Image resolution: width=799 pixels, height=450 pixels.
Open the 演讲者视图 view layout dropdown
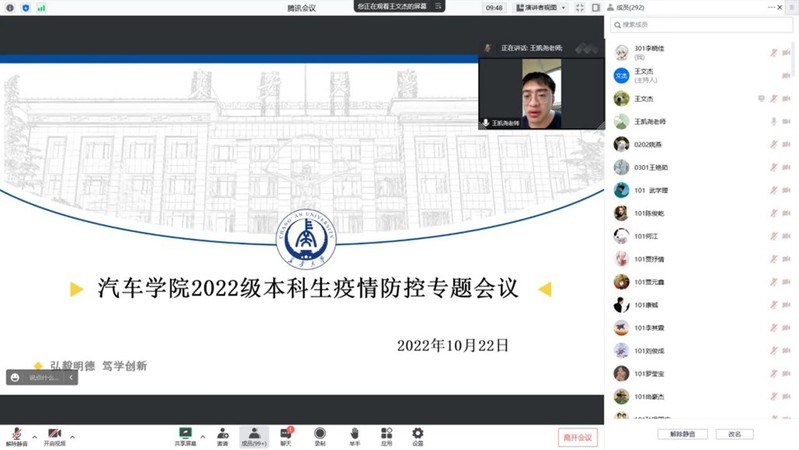(x=541, y=8)
